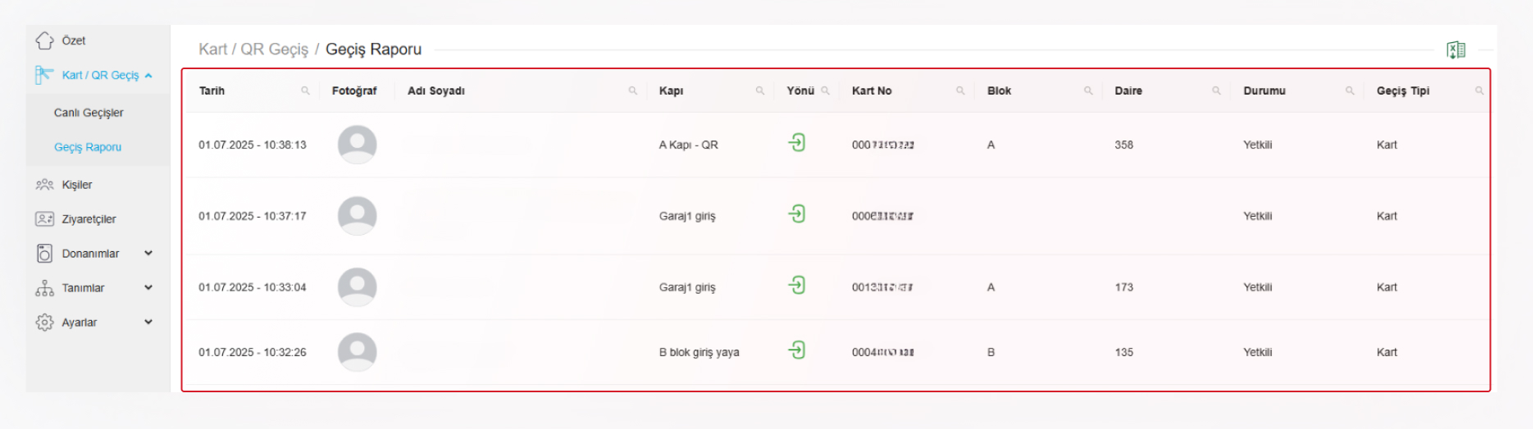Click the search icon in Kart No column
1533x429 pixels.
[960, 91]
